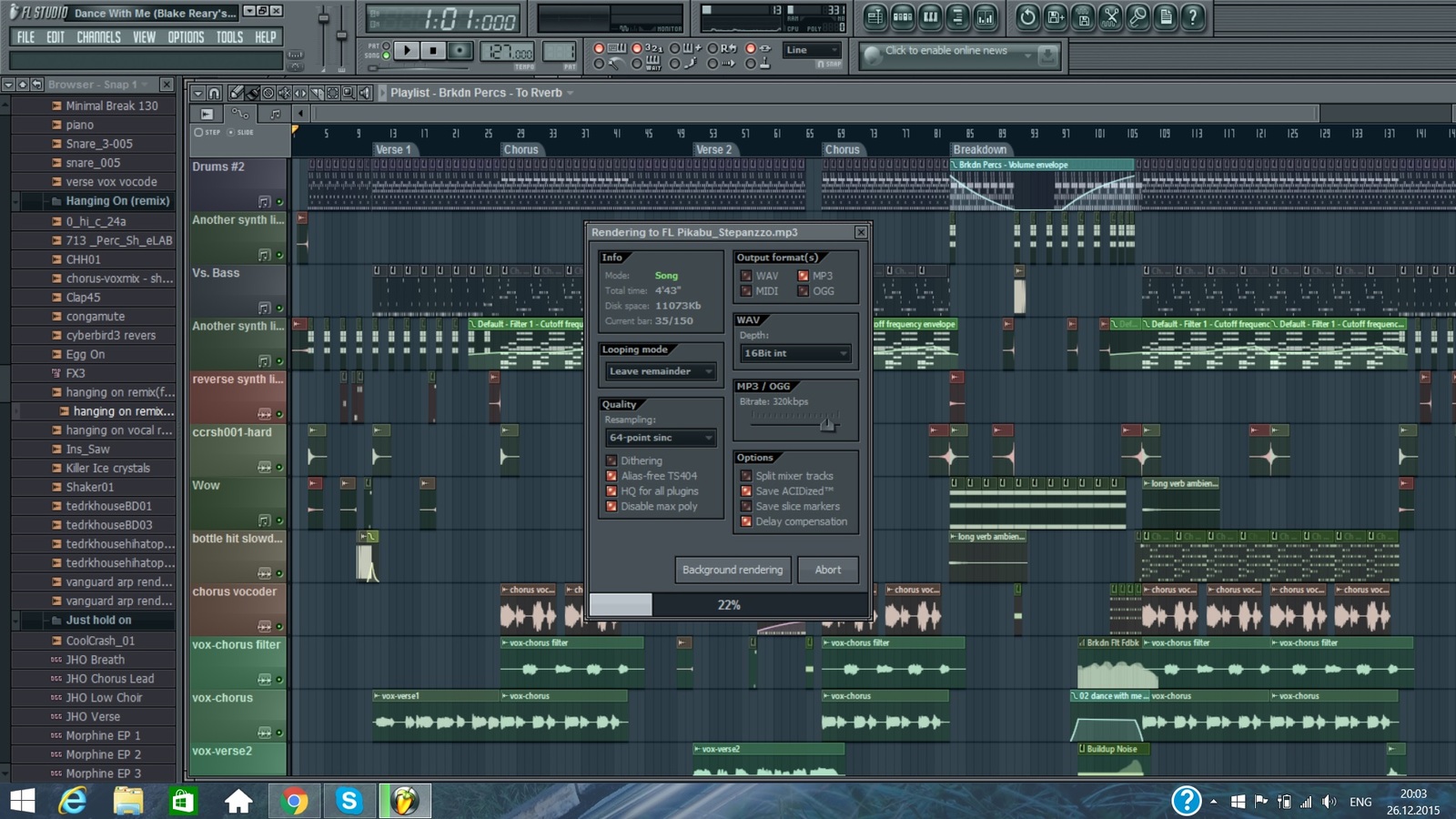Open the project info document icon
Image resolution: width=1456 pixels, height=819 pixels.
pyautogui.click(x=1165, y=17)
